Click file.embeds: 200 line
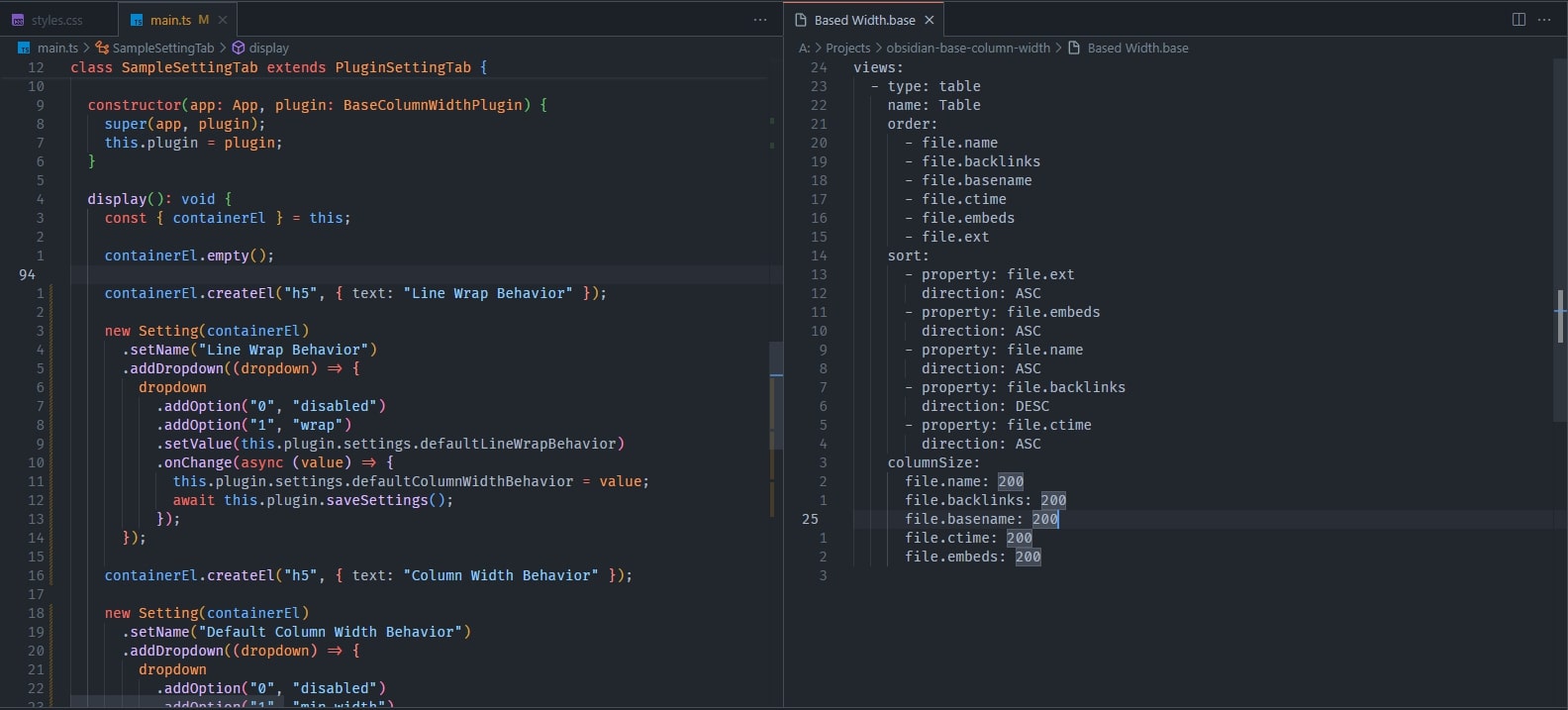This screenshot has width=1568, height=710. coord(972,557)
